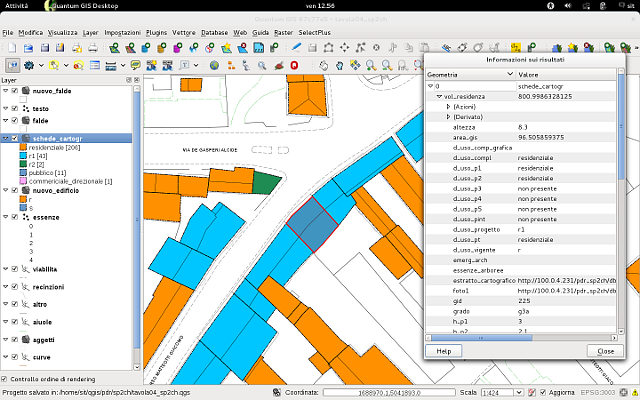Uncheck the viabilita layer checkbox
The image size is (640, 400).
[x=15, y=269]
